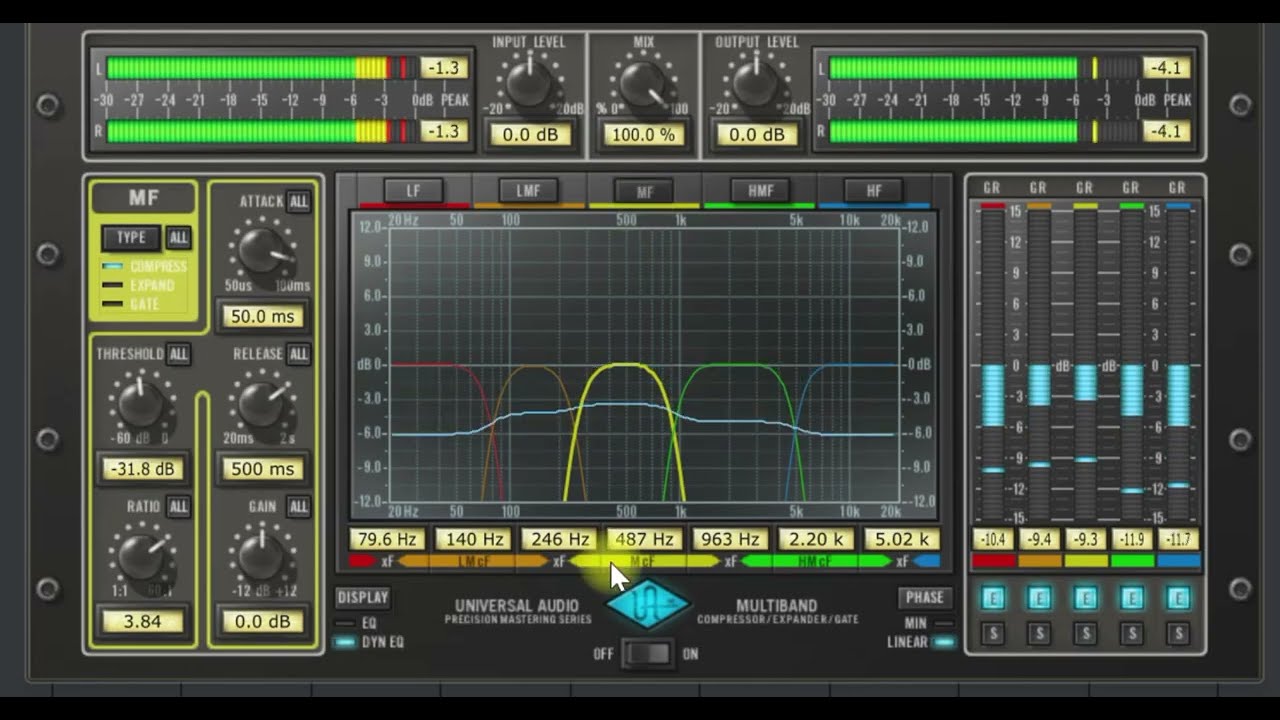Click the INPUT LEVEL knob
The width and height of the screenshot is (1280, 720).
(529, 83)
